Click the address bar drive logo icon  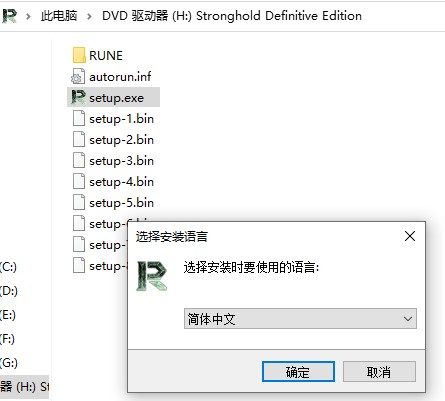[9, 16]
